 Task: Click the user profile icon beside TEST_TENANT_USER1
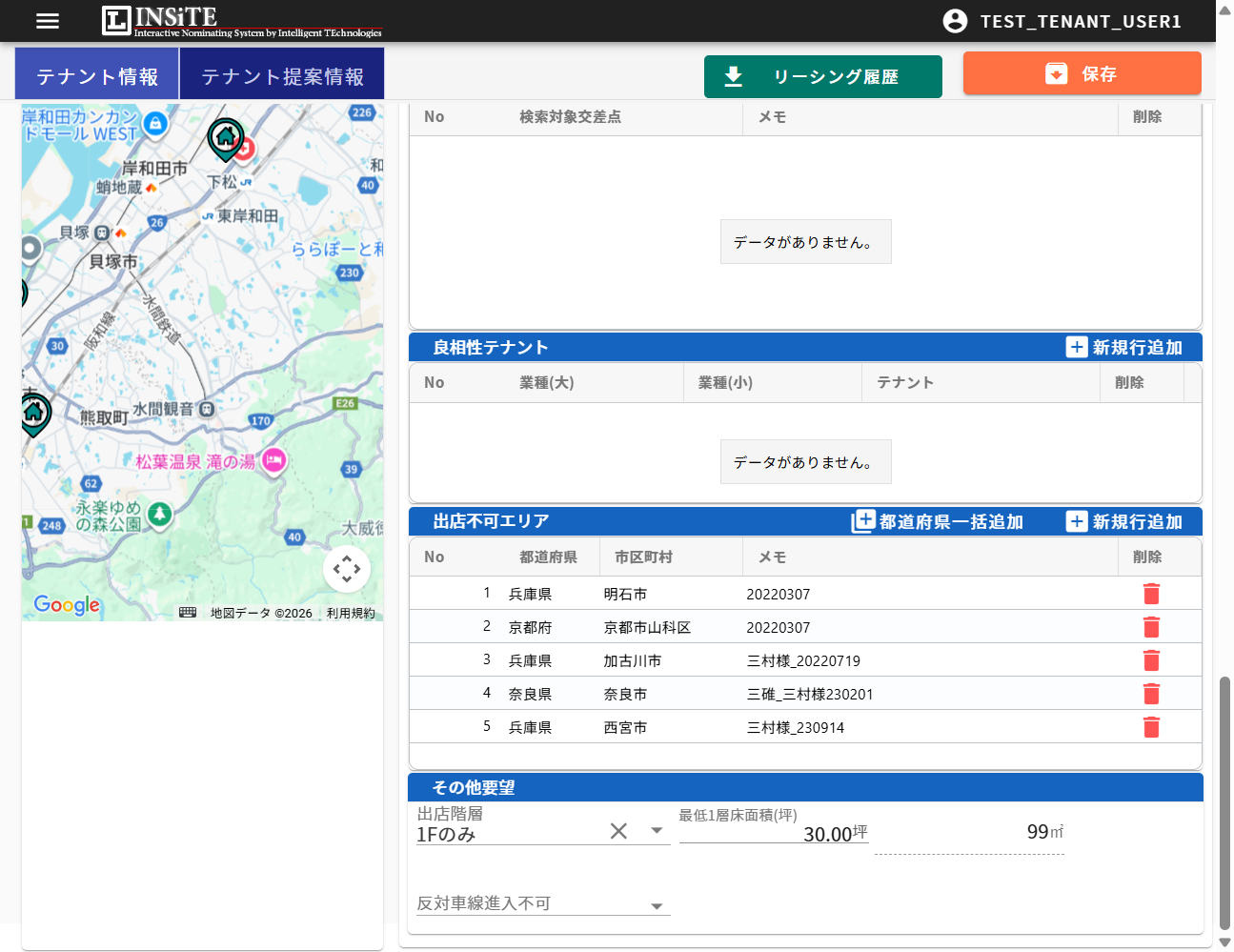pos(955,21)
